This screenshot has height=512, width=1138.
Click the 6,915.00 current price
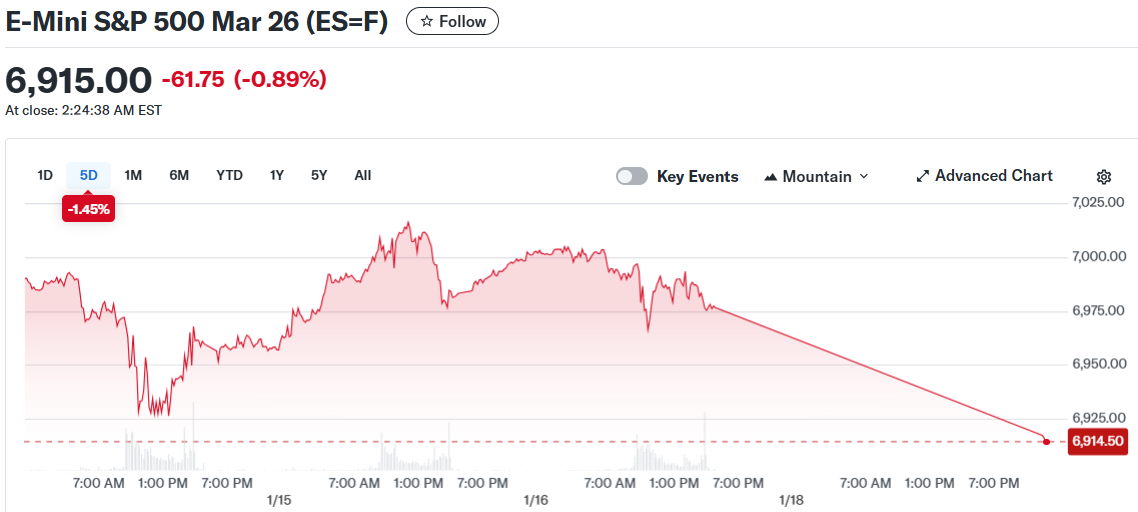[78, 80]
